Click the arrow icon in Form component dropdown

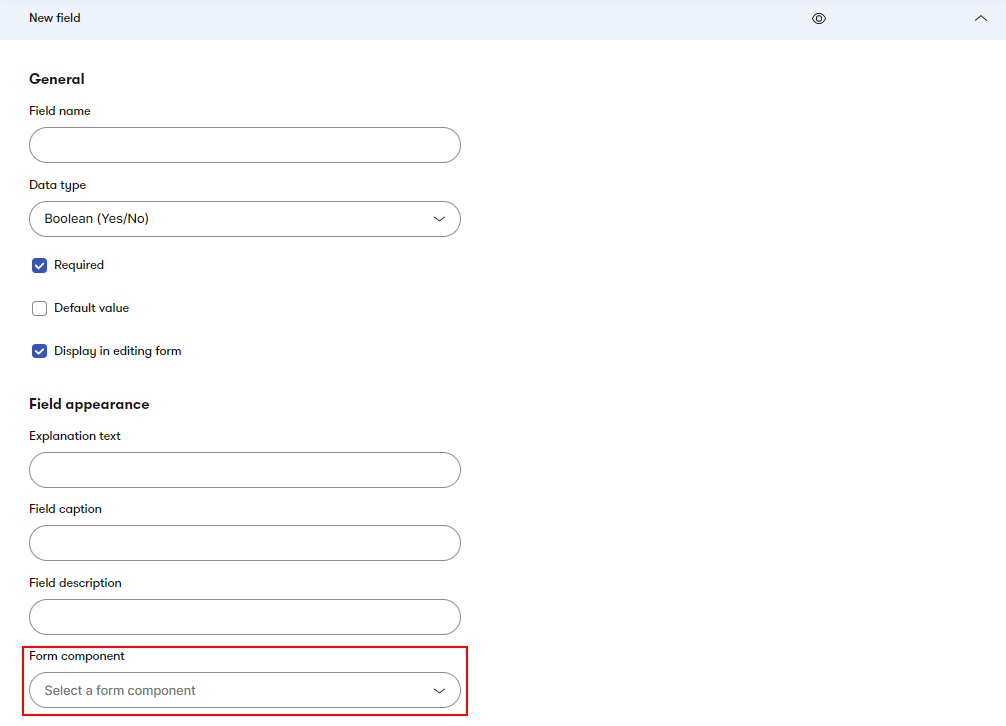(439, 690)
